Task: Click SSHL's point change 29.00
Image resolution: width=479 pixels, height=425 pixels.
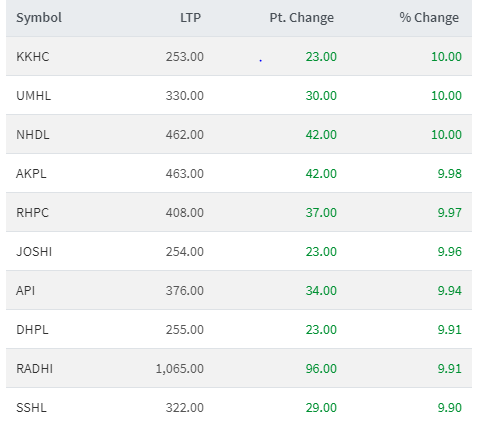Action: (321, 407)
